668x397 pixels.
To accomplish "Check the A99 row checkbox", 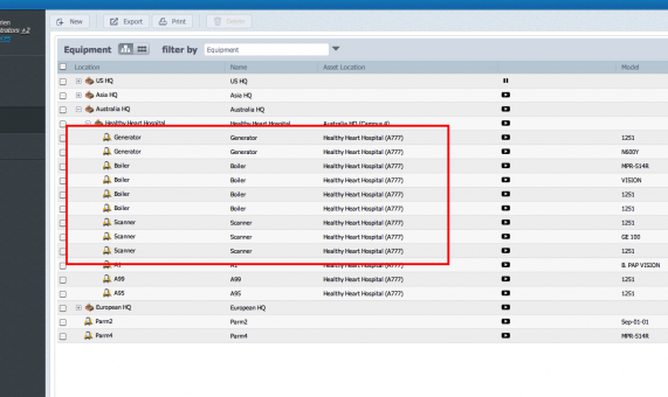I will (63, 279).
